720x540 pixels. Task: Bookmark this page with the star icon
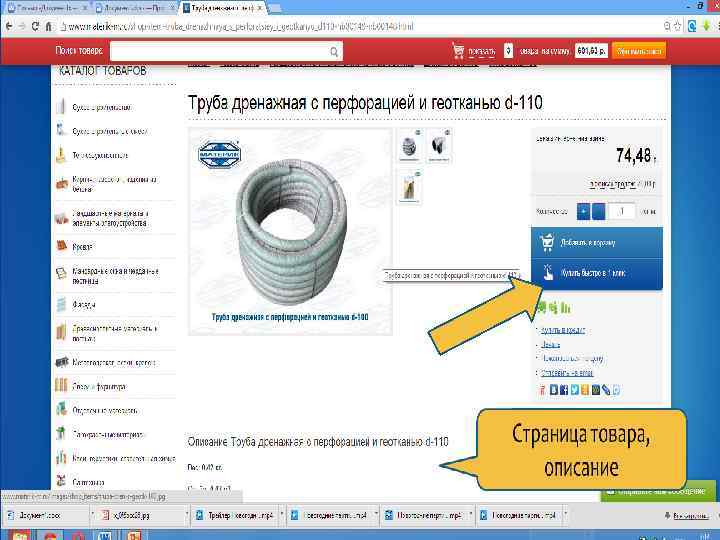[678, 26]
